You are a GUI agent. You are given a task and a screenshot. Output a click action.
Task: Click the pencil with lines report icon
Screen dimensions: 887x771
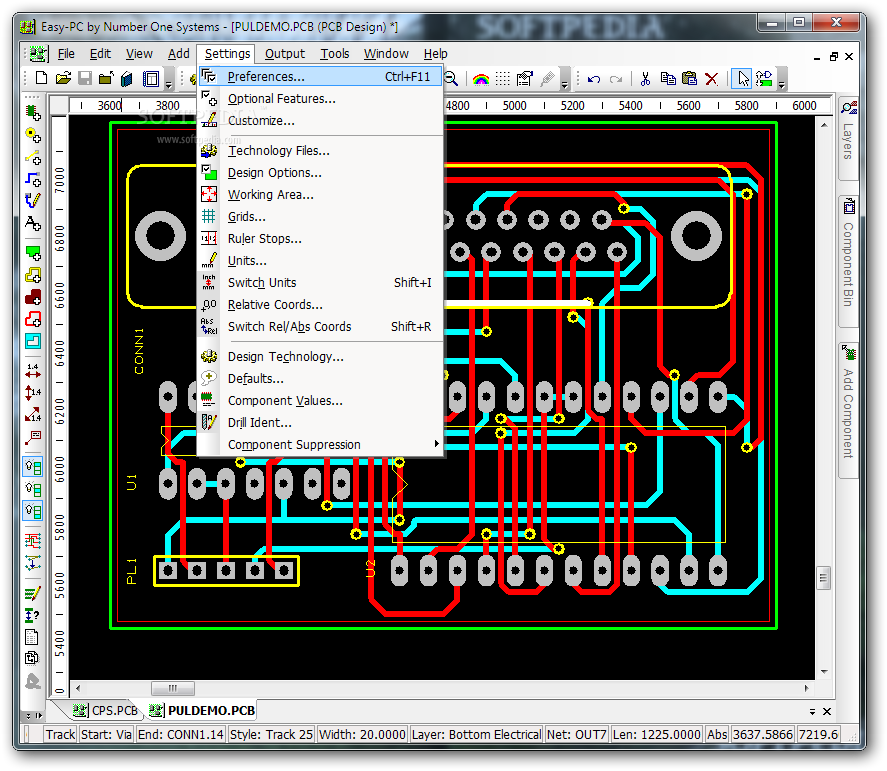[x=33, y=593]
